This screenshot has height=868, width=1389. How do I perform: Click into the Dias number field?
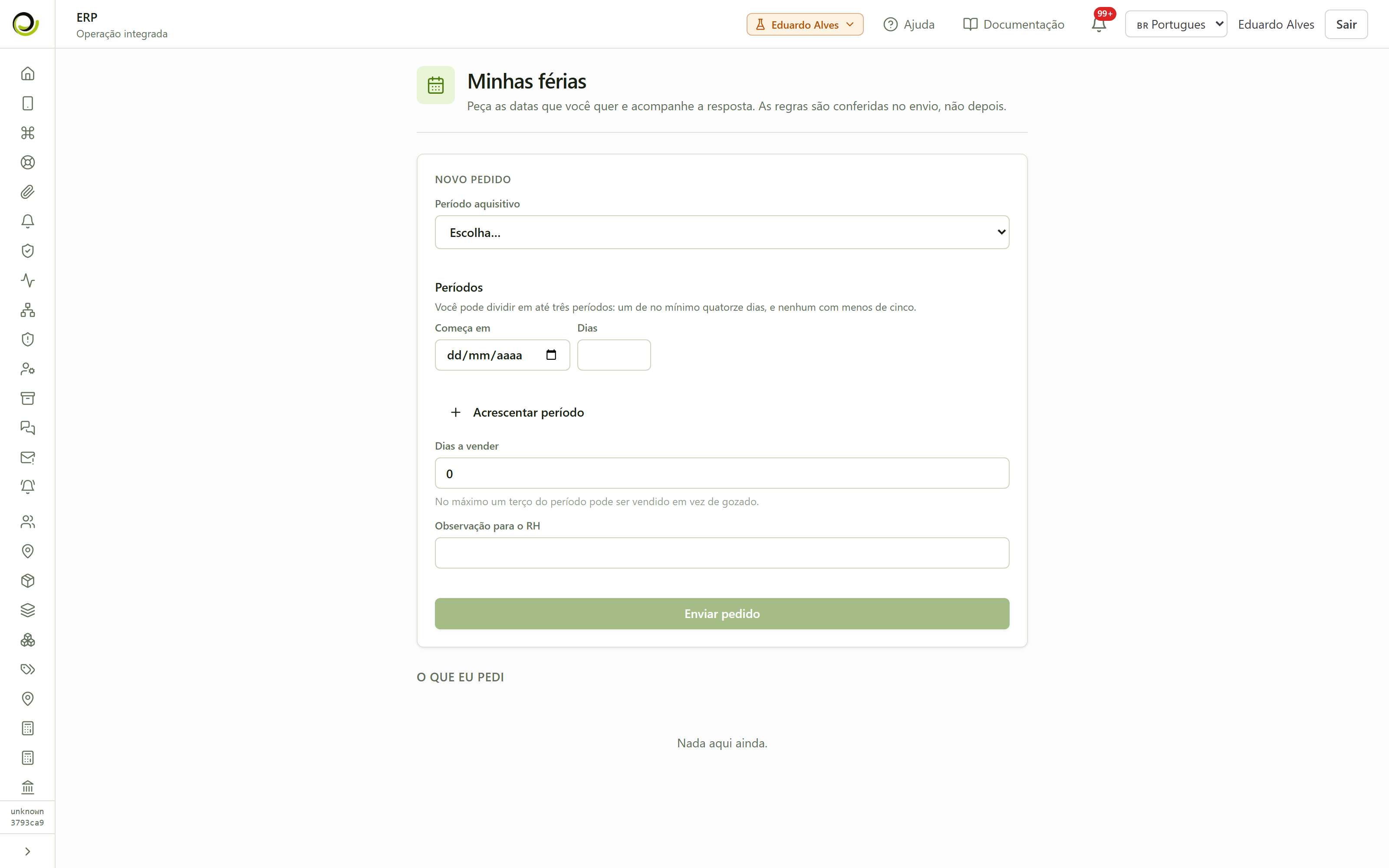(614, 355)
